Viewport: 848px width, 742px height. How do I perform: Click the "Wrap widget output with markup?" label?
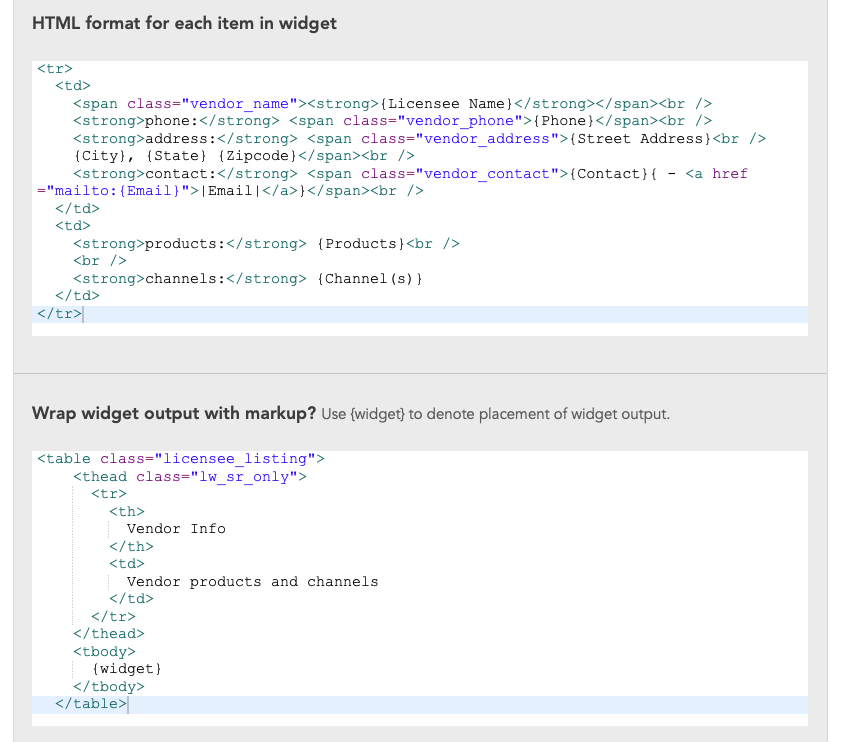174,414
